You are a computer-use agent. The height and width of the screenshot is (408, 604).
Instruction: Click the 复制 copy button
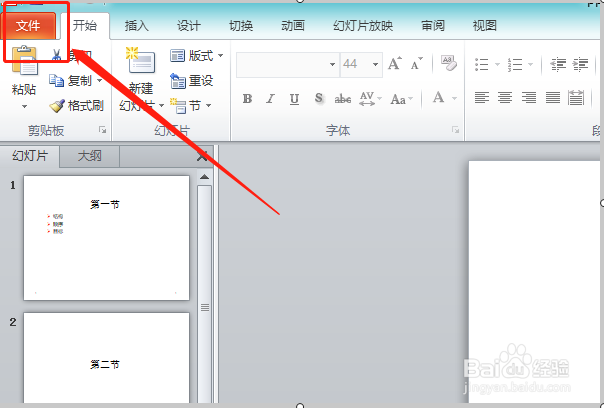[x=70, y=81]
